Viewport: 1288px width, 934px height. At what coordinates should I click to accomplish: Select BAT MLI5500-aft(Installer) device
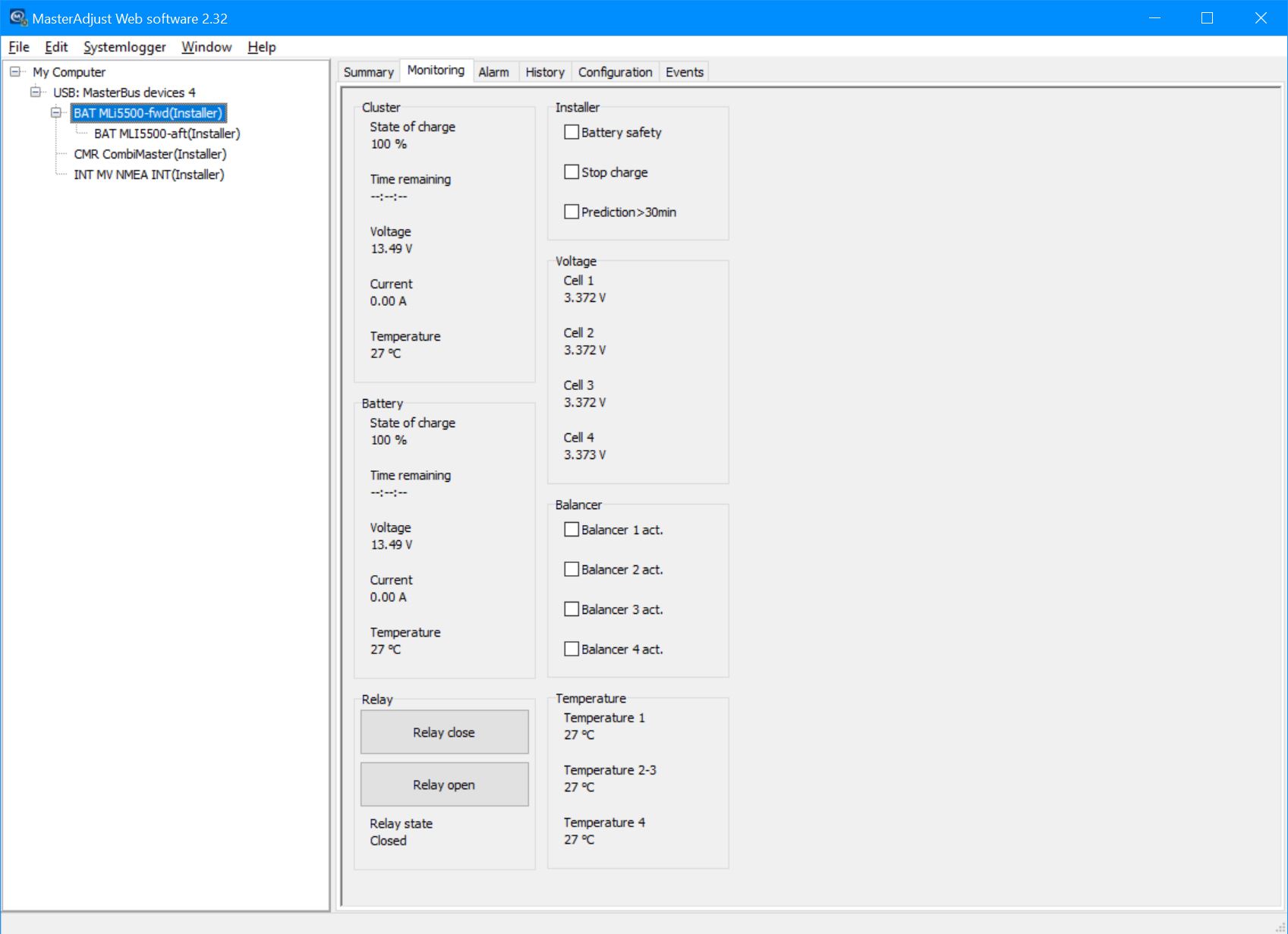(x=167, y=134)
